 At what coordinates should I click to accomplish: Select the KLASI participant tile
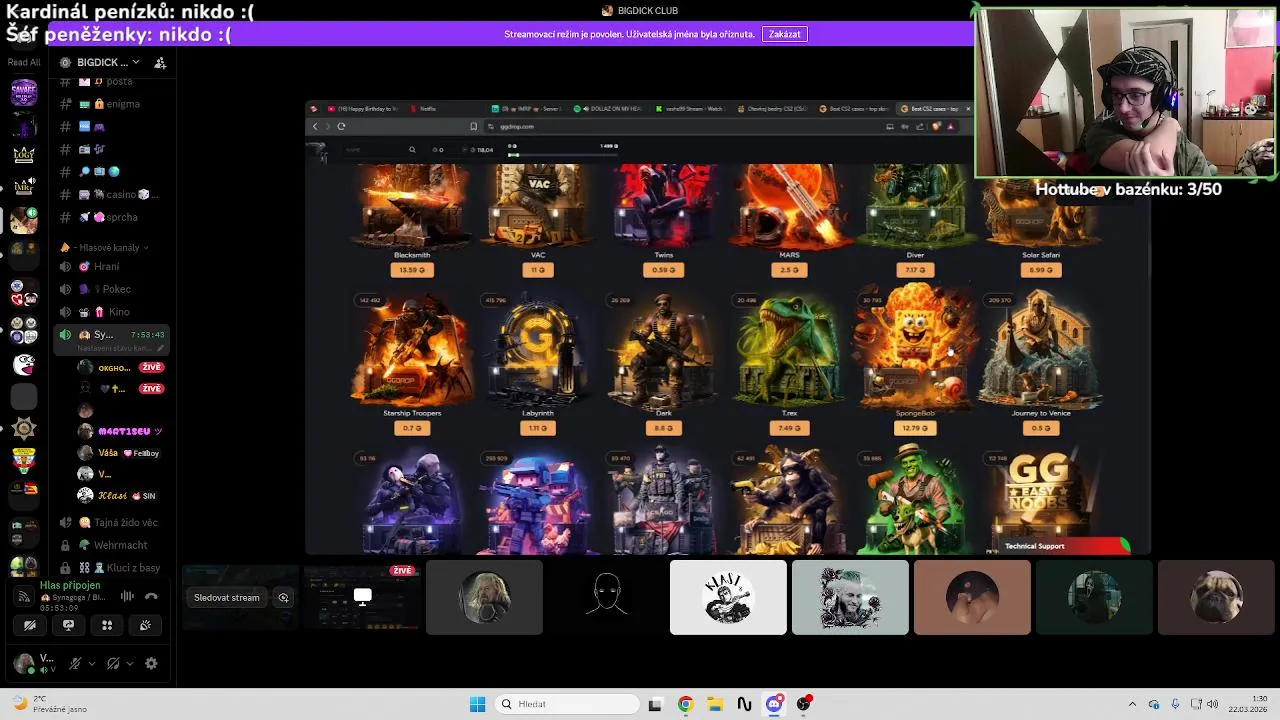(x=728, y=597)
